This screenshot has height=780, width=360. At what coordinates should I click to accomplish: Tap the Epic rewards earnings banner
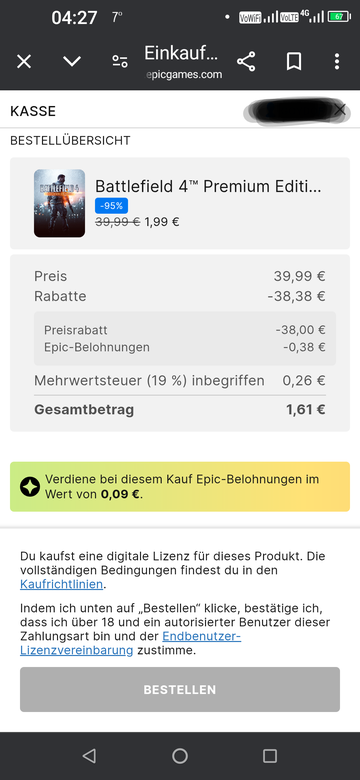coord(180,487)
